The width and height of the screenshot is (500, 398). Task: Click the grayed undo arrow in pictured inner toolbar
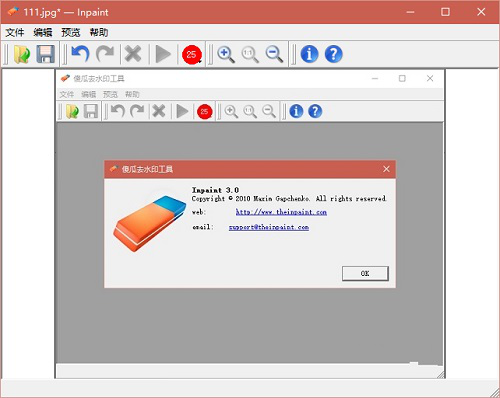pos(118,111)
